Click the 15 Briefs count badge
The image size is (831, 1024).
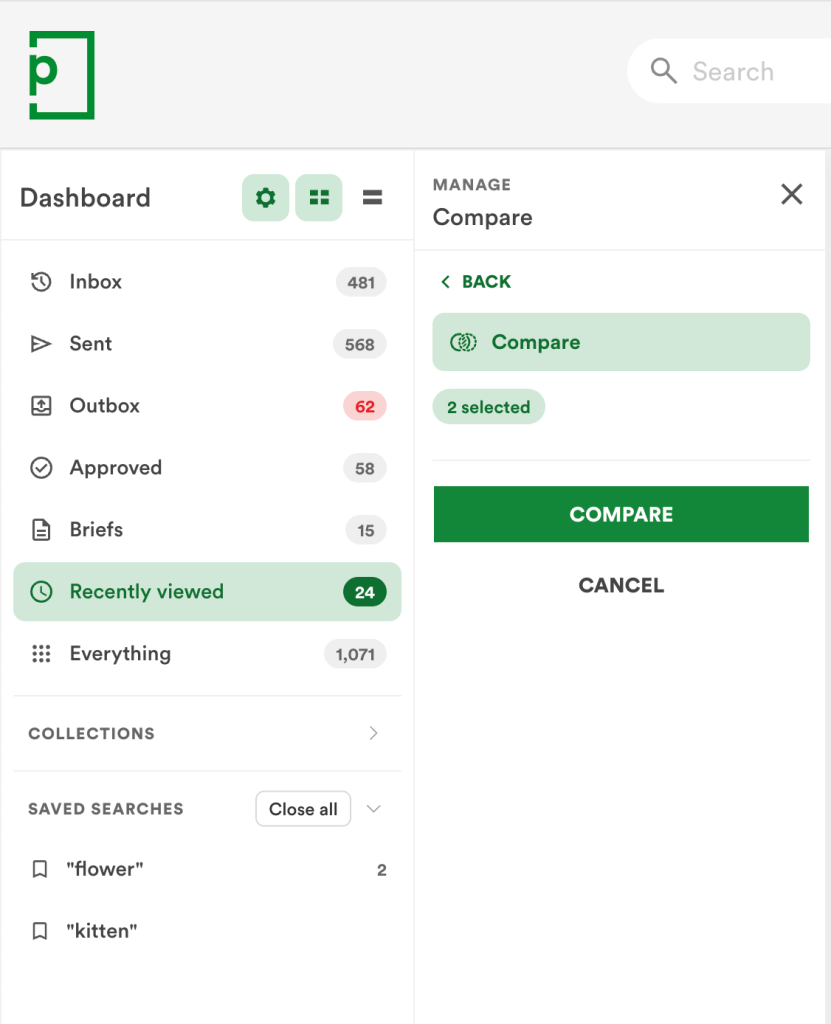click(366, 530)
